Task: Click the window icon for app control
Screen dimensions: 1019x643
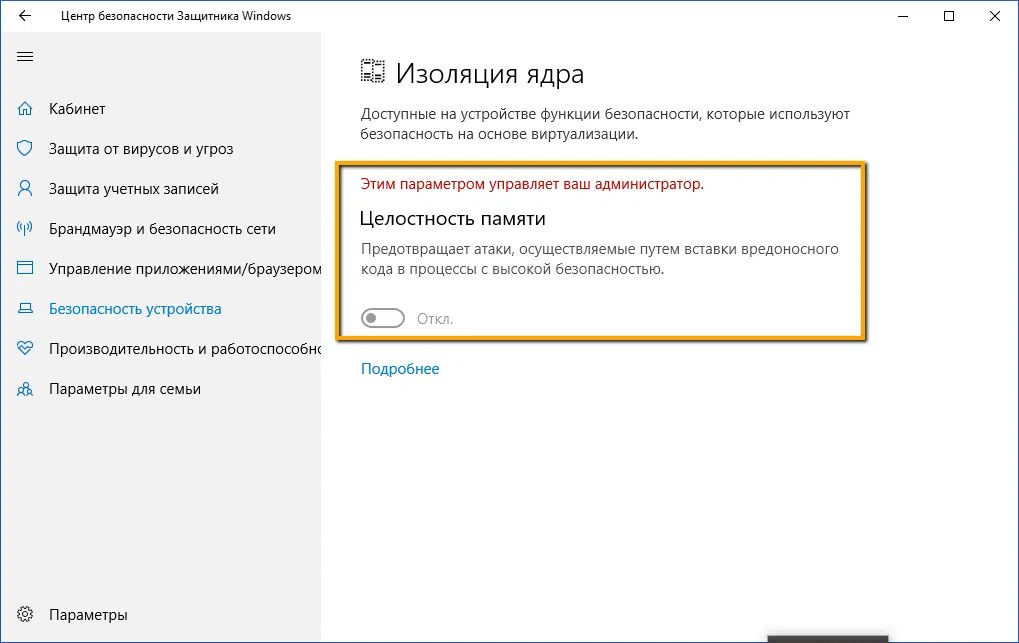Action: pyautogui.click(x=25, y=268)
